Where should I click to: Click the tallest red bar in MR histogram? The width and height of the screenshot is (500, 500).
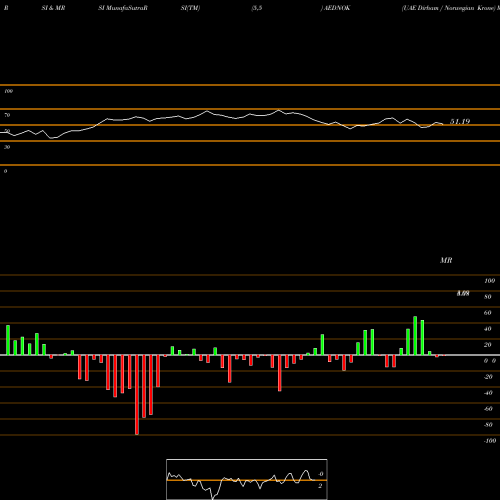point(137,395)
